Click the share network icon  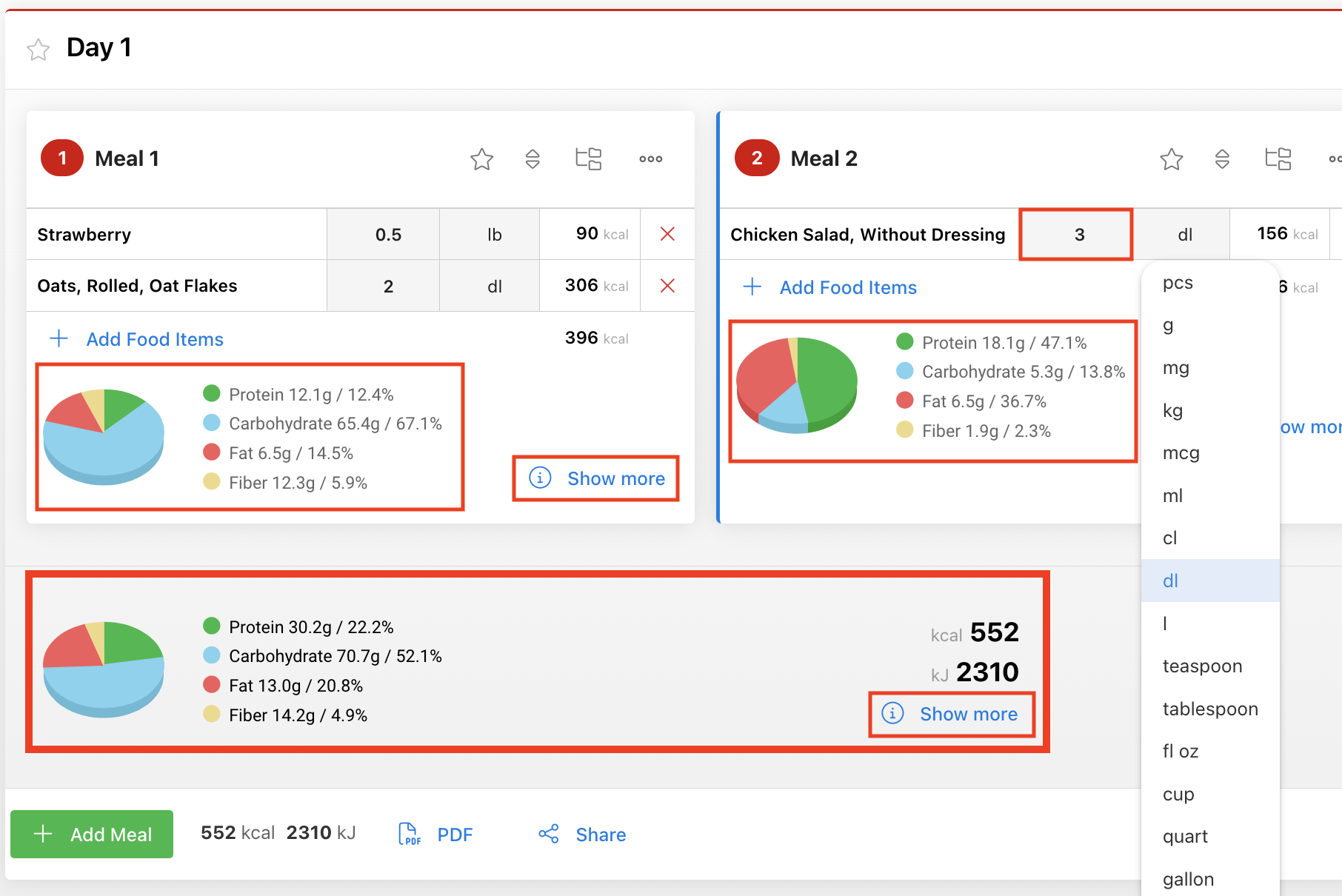(549, 834)
